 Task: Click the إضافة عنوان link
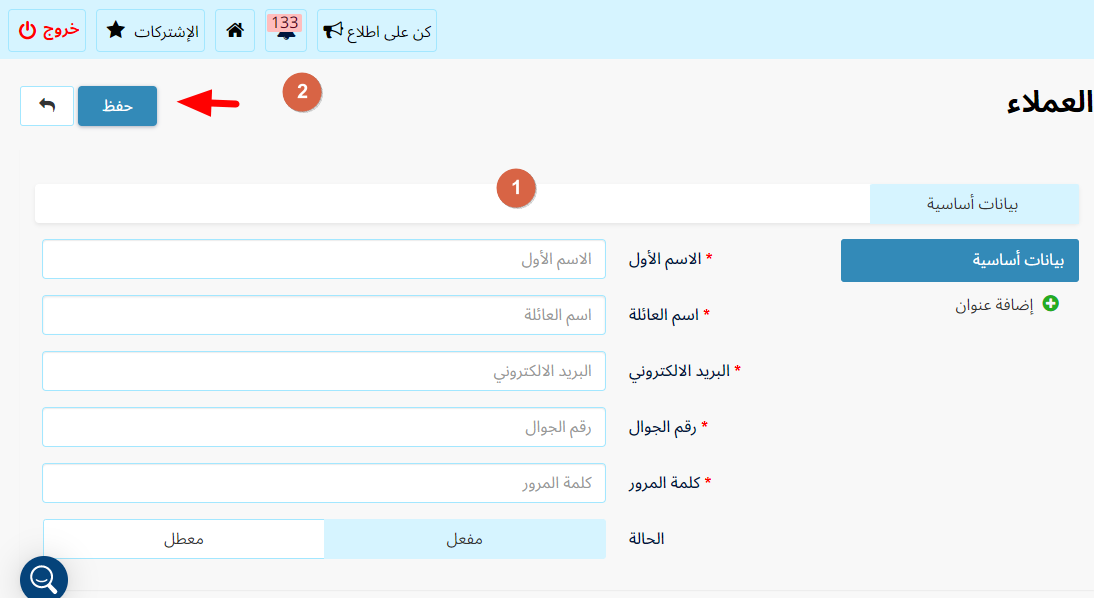point(994,305)
